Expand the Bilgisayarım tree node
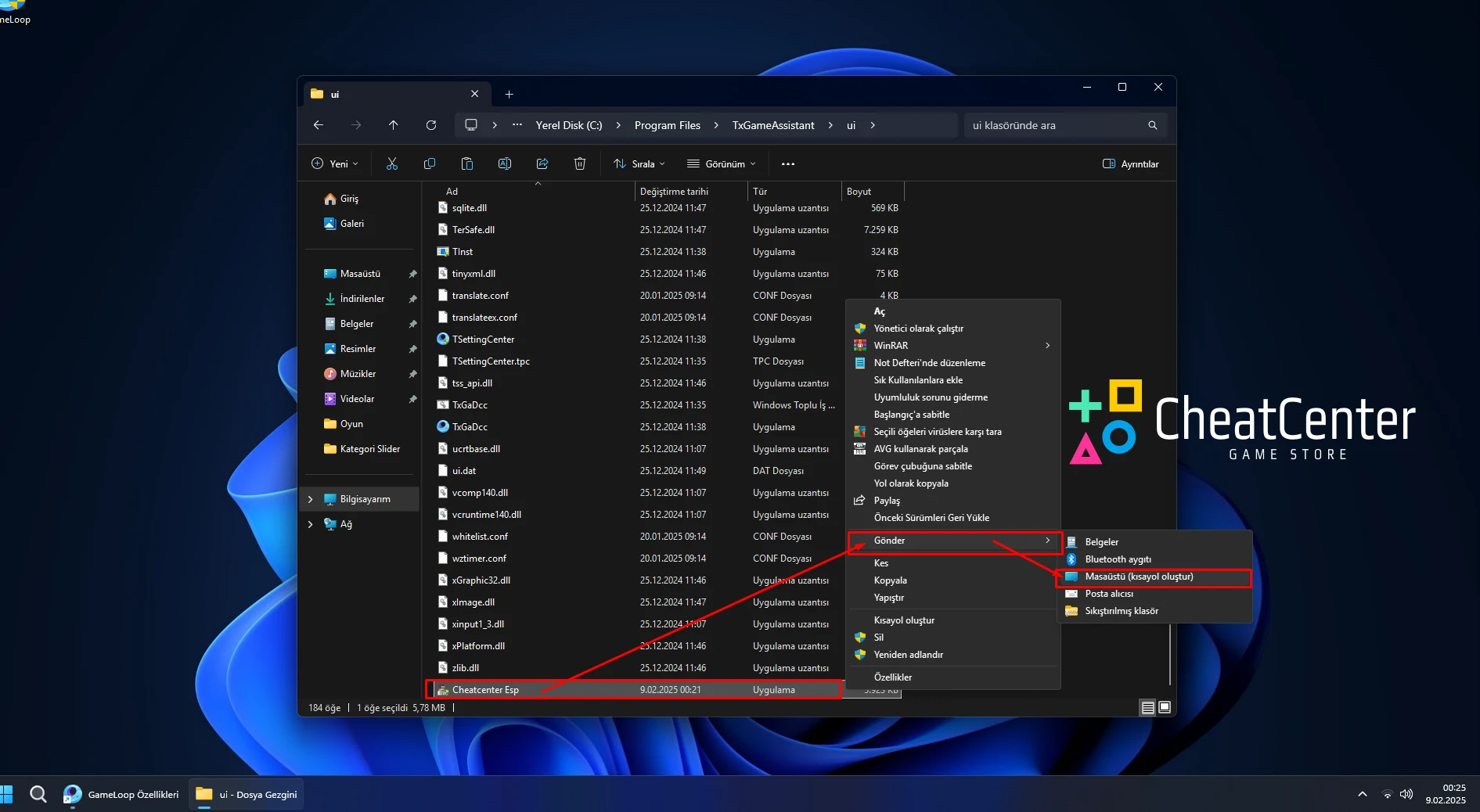 pos(311,499)
